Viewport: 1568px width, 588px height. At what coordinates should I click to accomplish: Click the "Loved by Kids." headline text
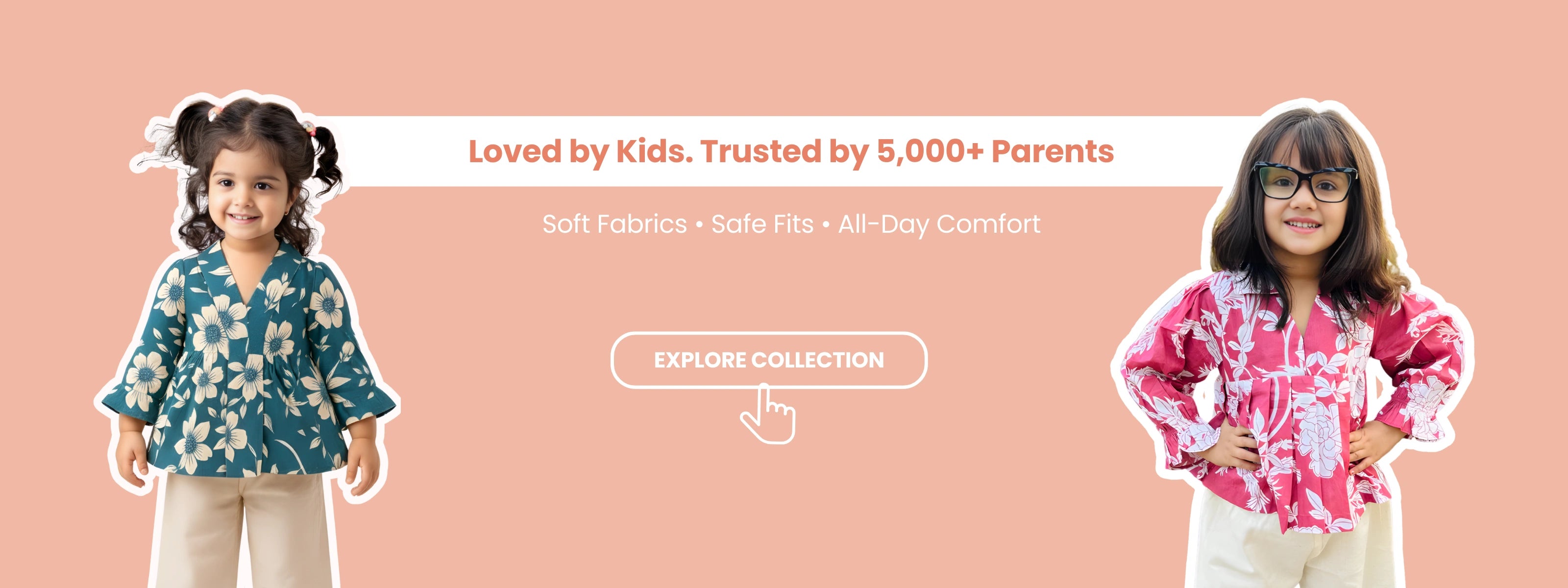(x=580, y=151)
